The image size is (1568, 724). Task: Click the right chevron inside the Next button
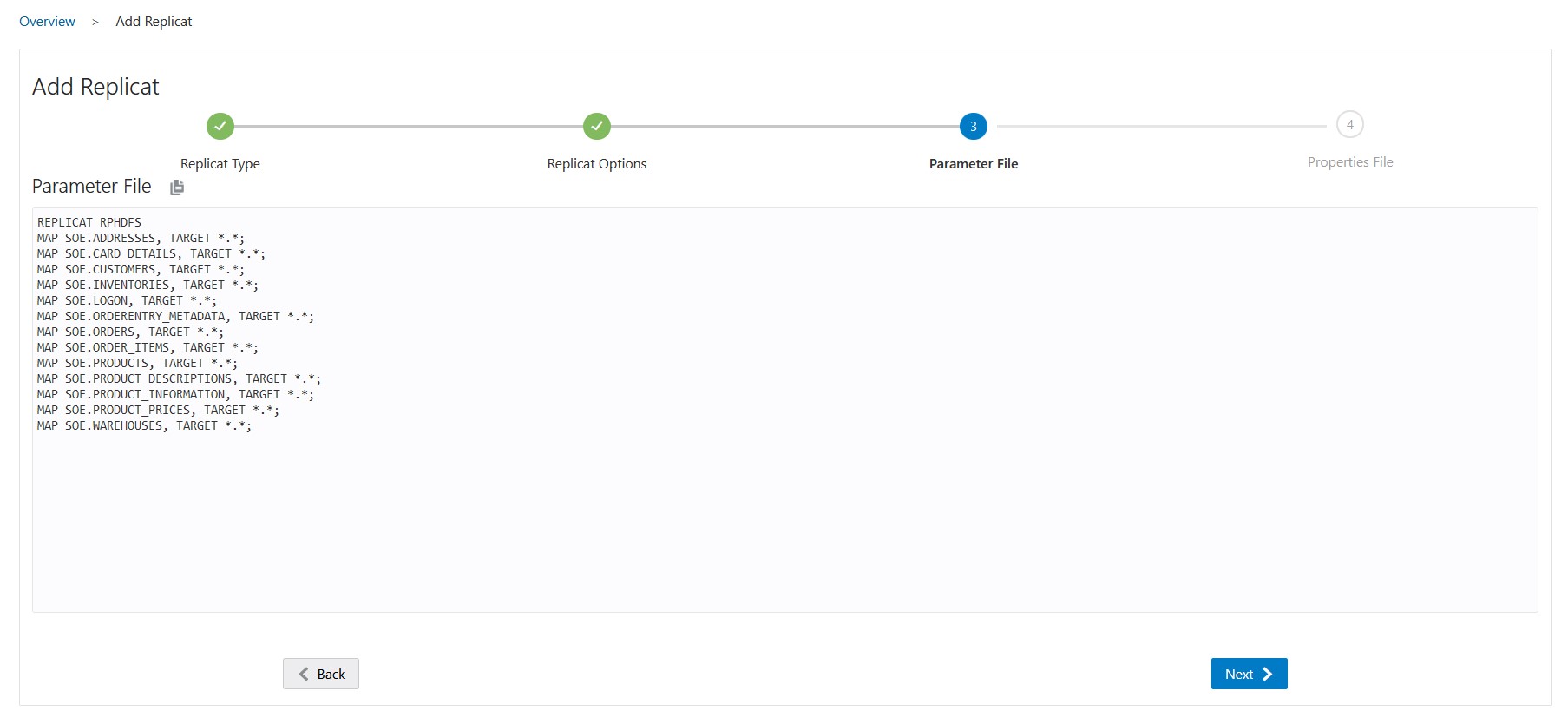click(x=1268, y=674)
